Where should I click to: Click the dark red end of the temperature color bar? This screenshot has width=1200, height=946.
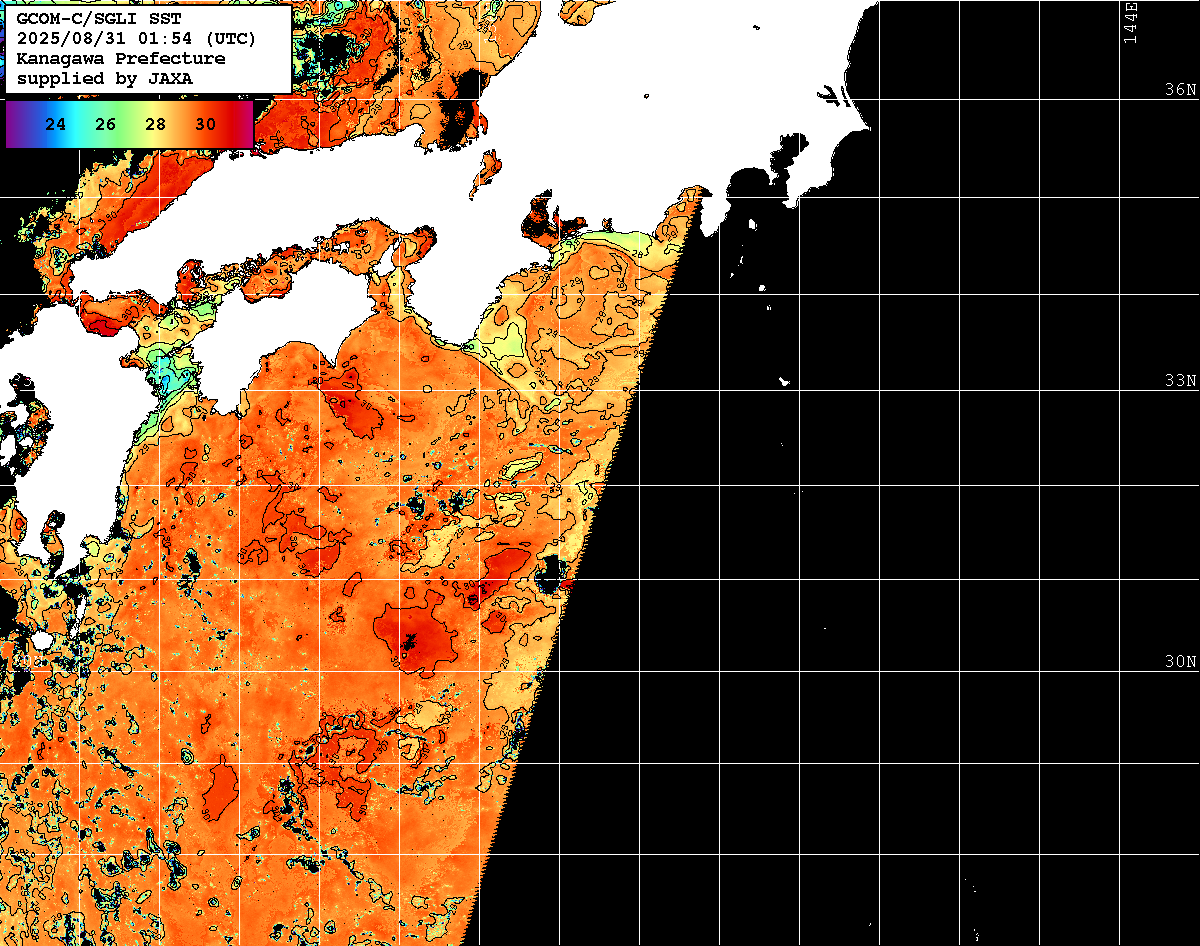click(243, 124)
